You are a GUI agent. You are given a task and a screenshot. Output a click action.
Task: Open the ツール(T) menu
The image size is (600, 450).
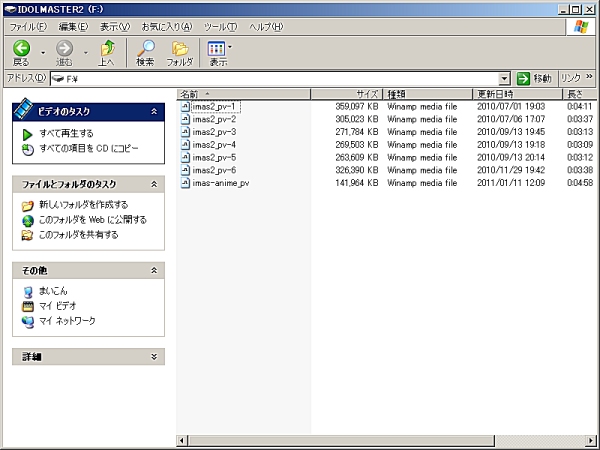click(x=220, y=27)
